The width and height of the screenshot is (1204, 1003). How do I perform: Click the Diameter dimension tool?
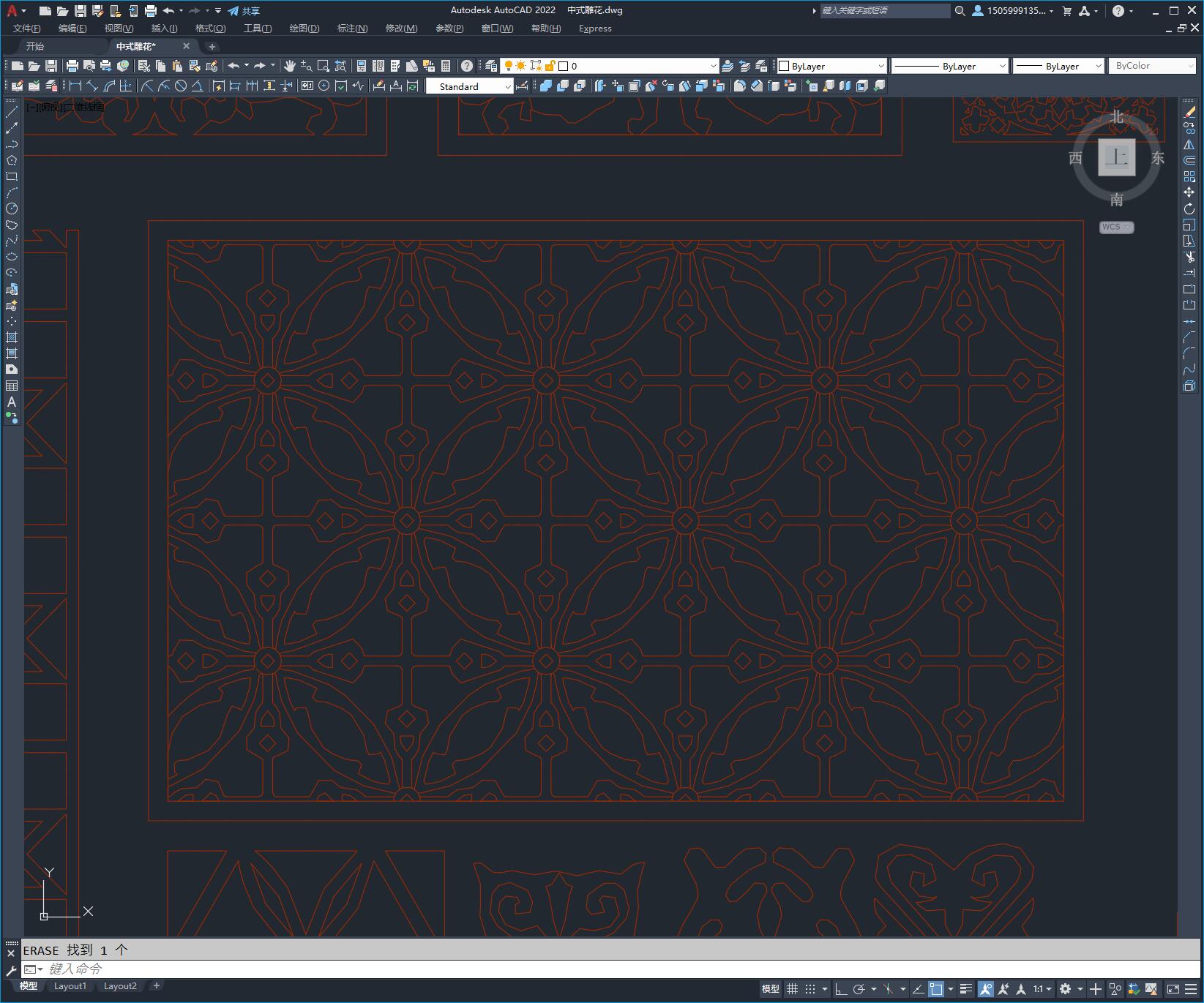(181, 86)
